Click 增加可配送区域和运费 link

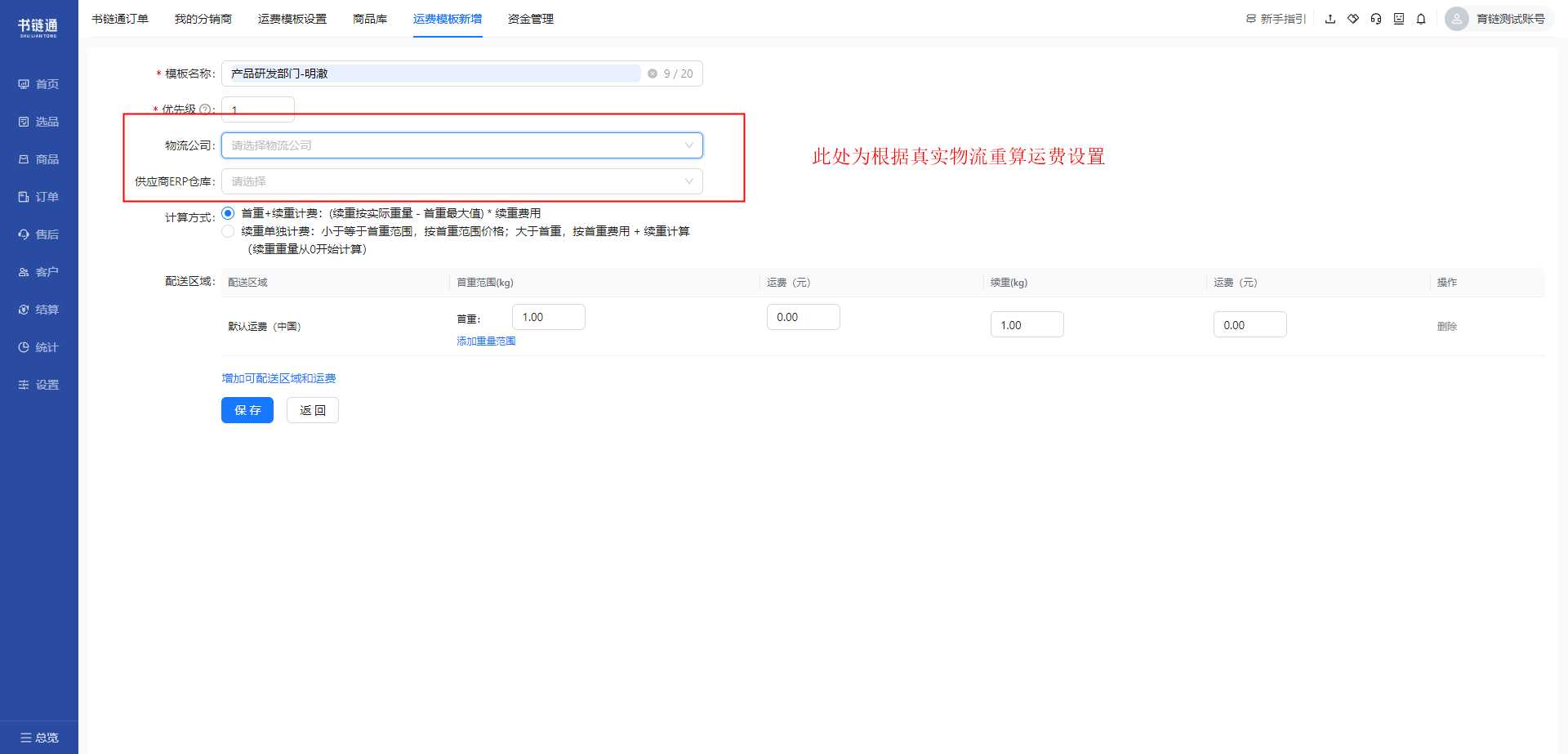(278, 378)
